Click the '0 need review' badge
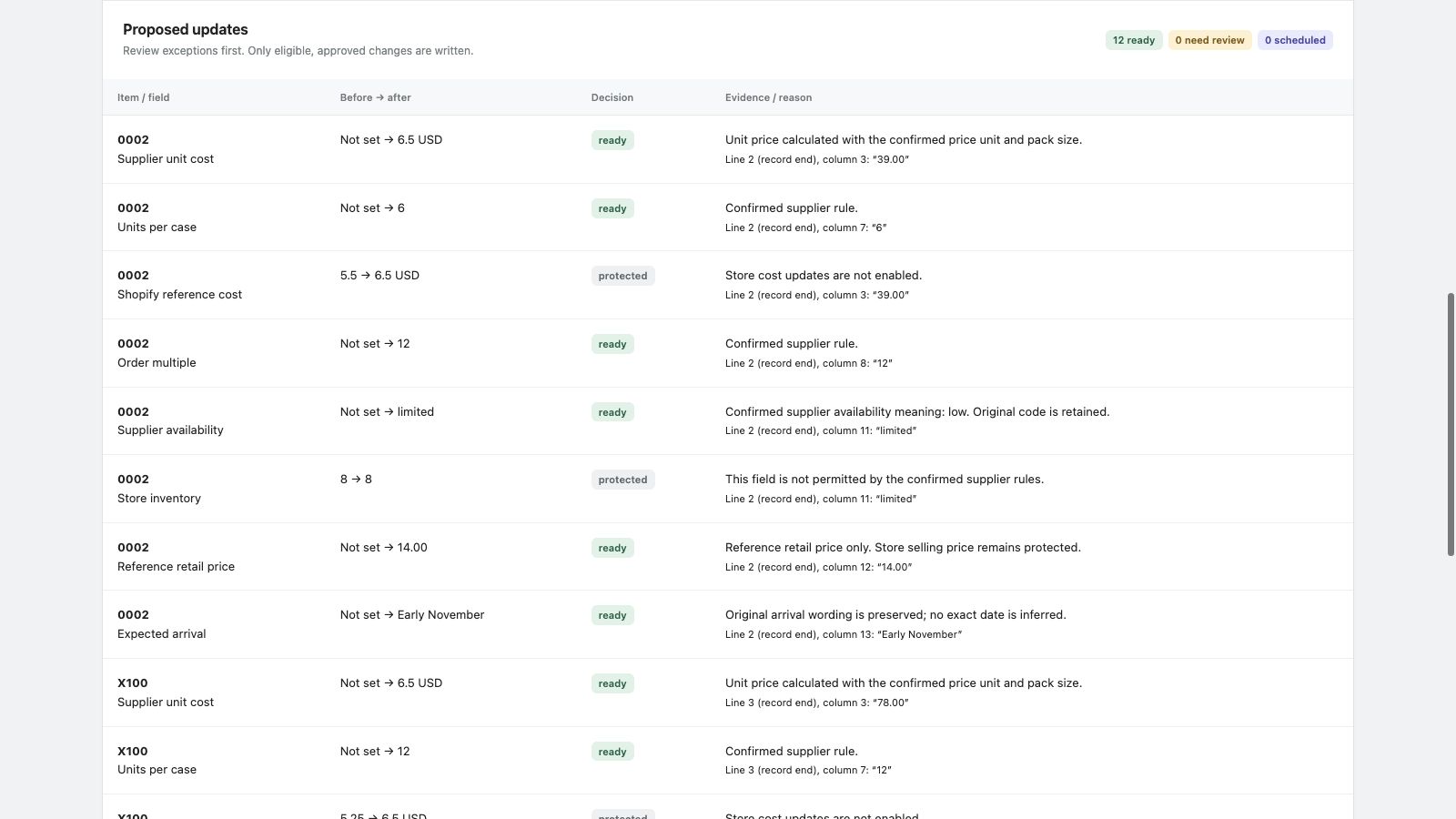 (x=1209, y=40)
